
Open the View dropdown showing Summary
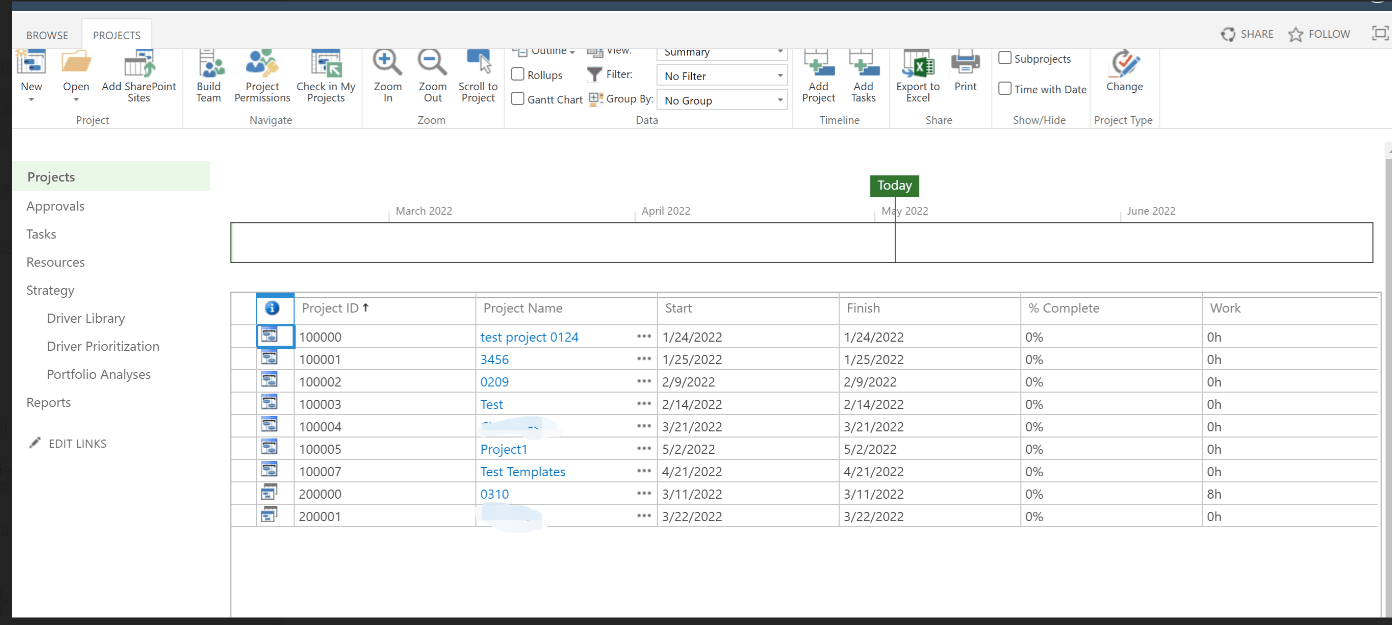pos(722,53)
